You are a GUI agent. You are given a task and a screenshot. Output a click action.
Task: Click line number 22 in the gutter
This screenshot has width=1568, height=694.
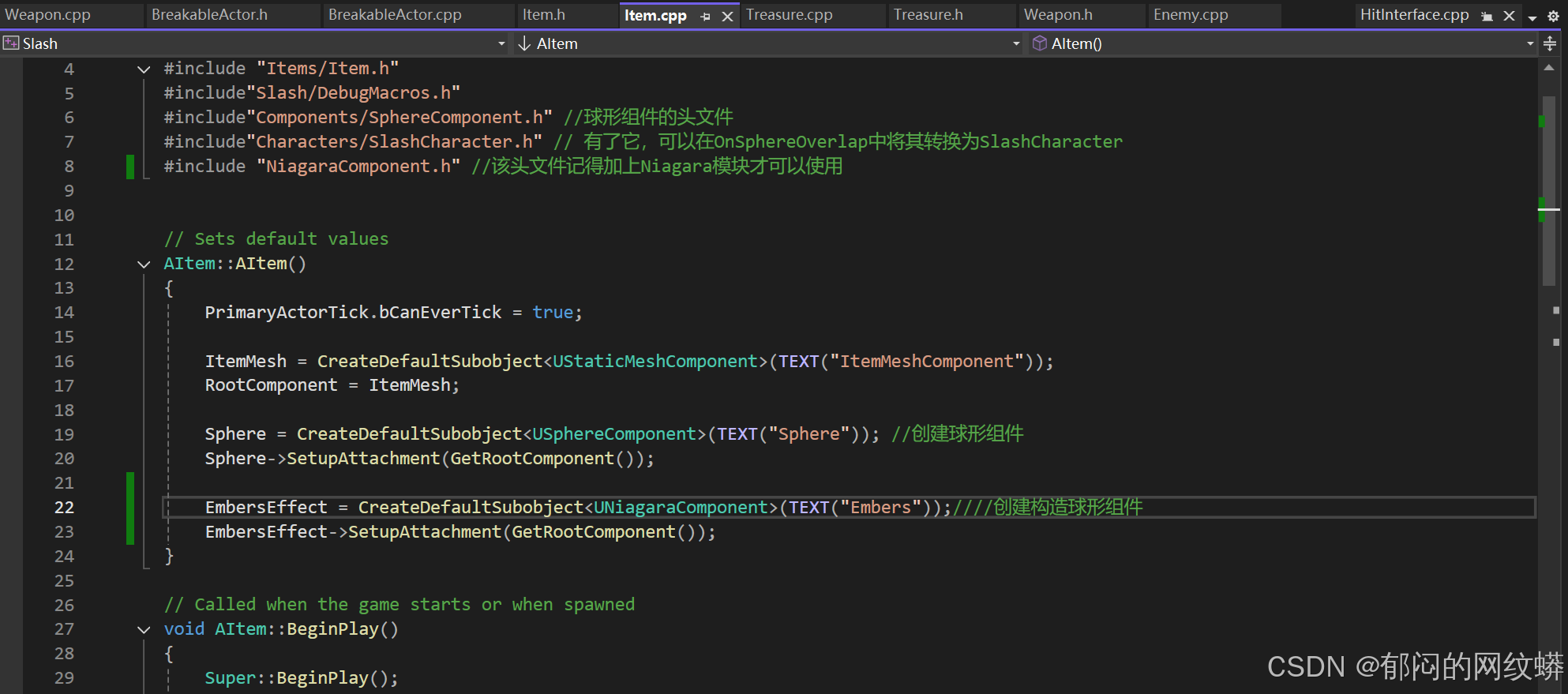click(x=64, y=508)
